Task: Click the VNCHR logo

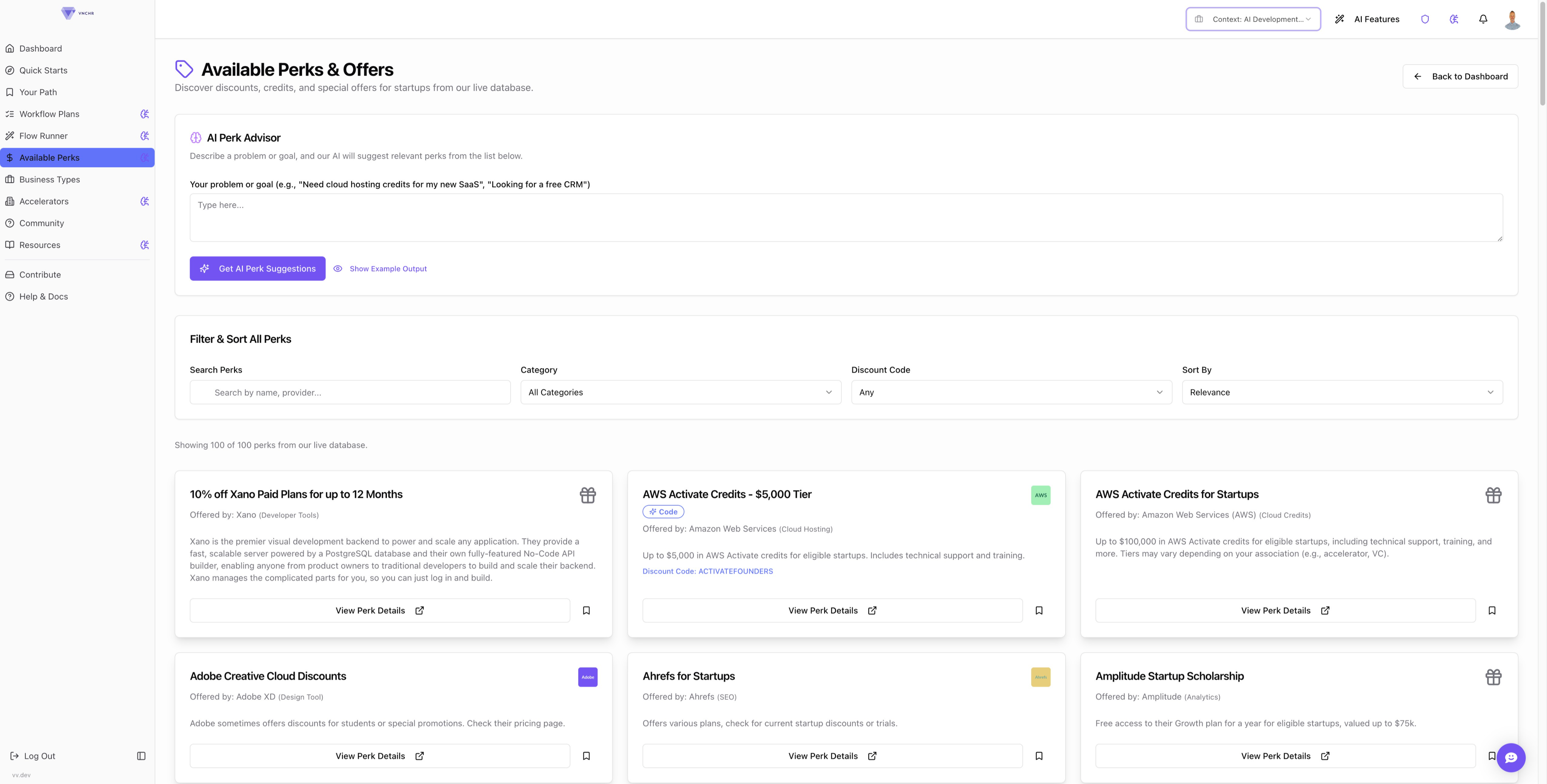Action: point(77,13)
